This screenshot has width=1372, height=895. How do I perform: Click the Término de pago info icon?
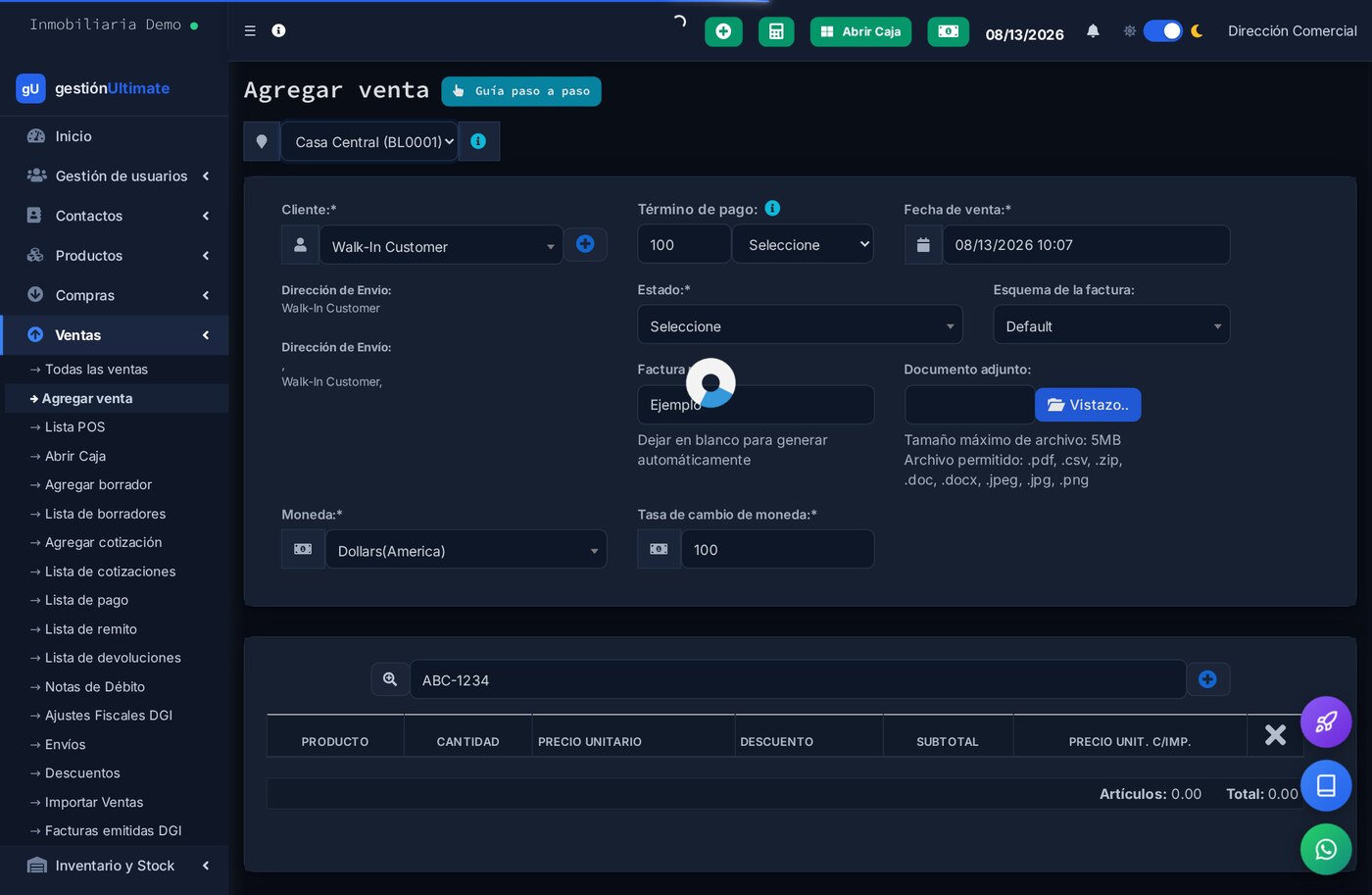tap(772, 208)
